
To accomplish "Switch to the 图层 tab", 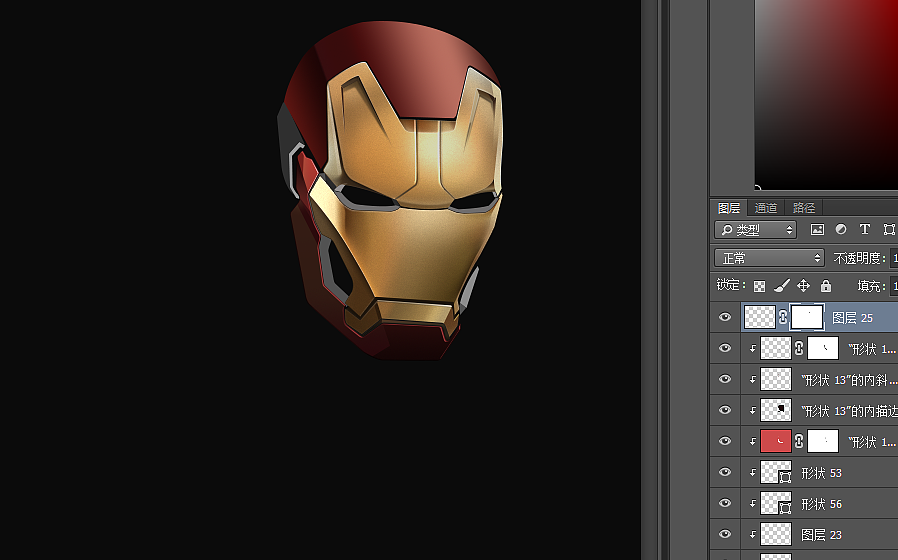I will [728, 207].
